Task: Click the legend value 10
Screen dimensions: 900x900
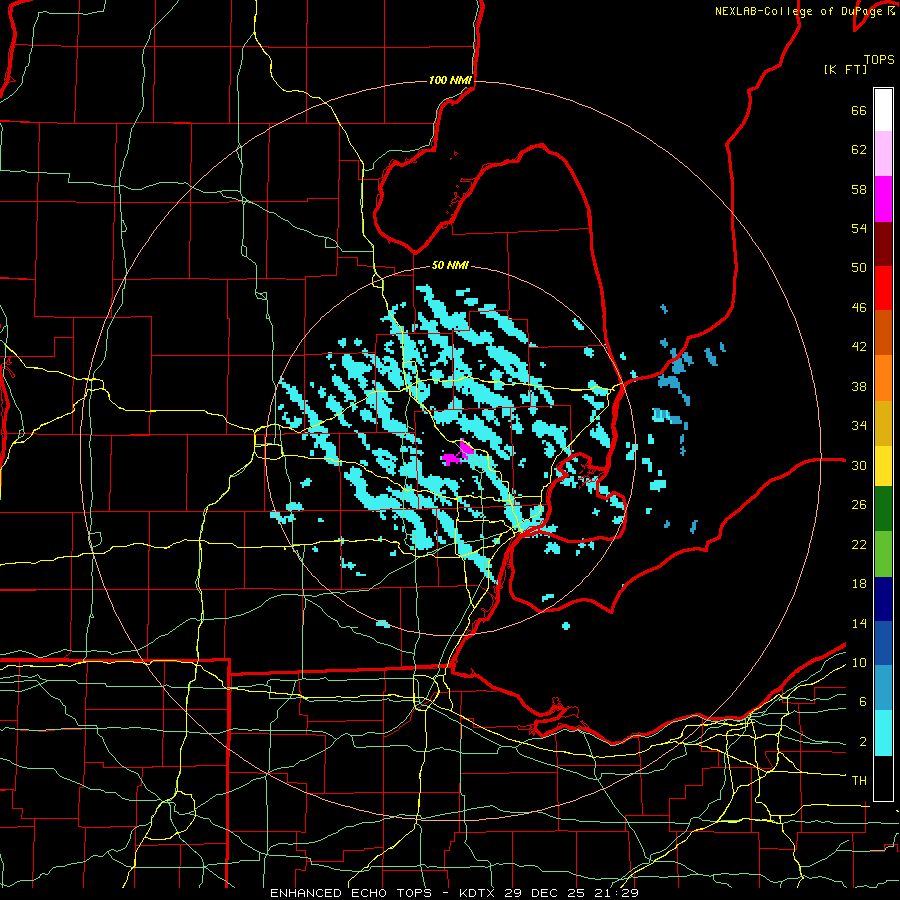Action: (x=859, y=662)
